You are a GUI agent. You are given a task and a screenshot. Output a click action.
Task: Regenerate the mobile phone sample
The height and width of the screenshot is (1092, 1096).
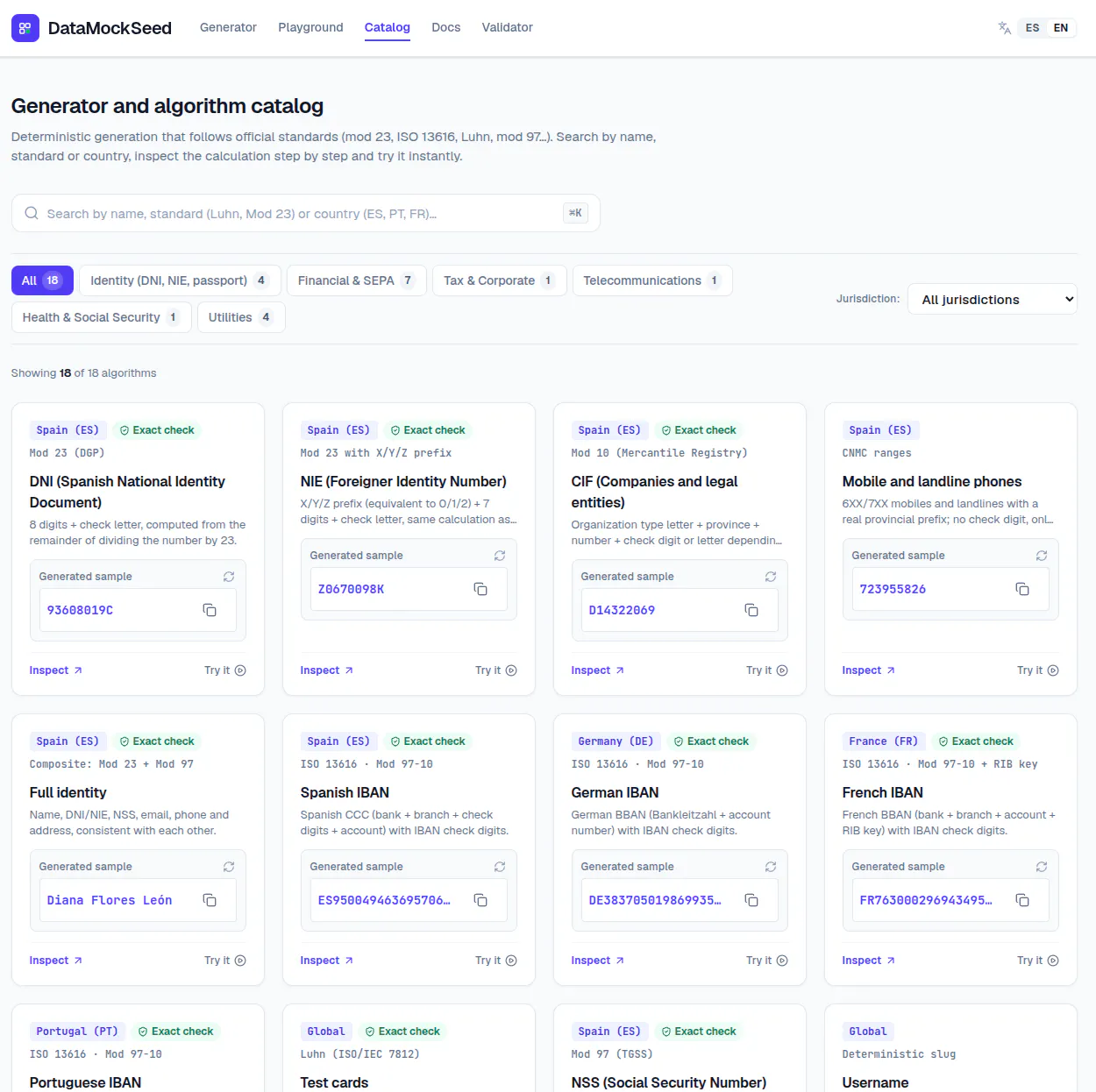[1042, 556]
